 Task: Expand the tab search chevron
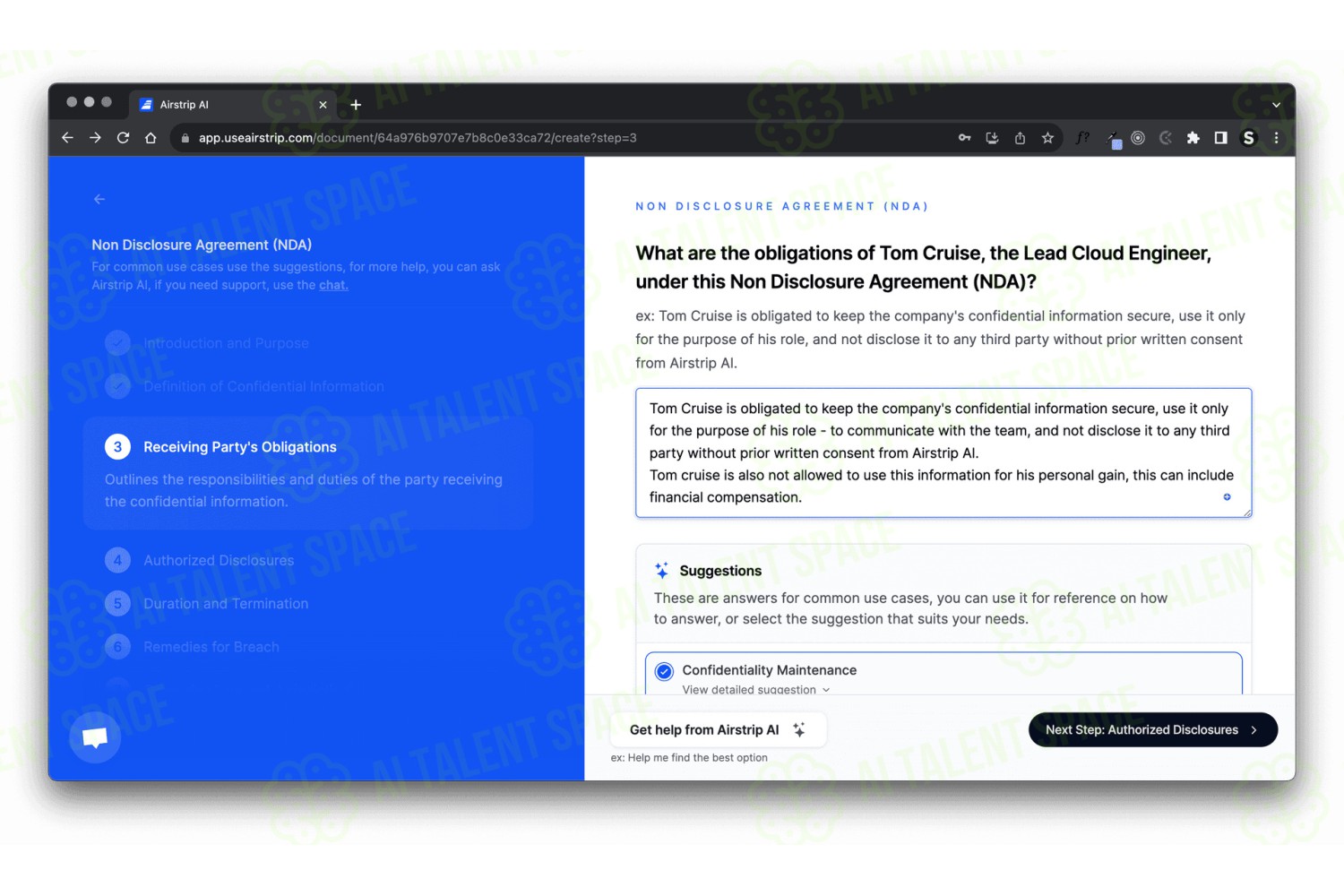(1276, 105)
